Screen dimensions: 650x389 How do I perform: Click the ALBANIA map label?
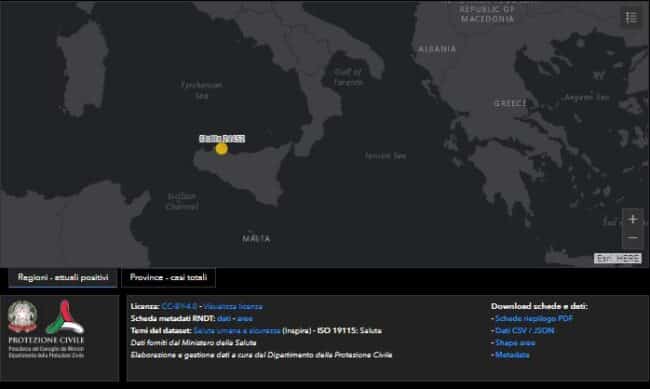click(437, 49)
